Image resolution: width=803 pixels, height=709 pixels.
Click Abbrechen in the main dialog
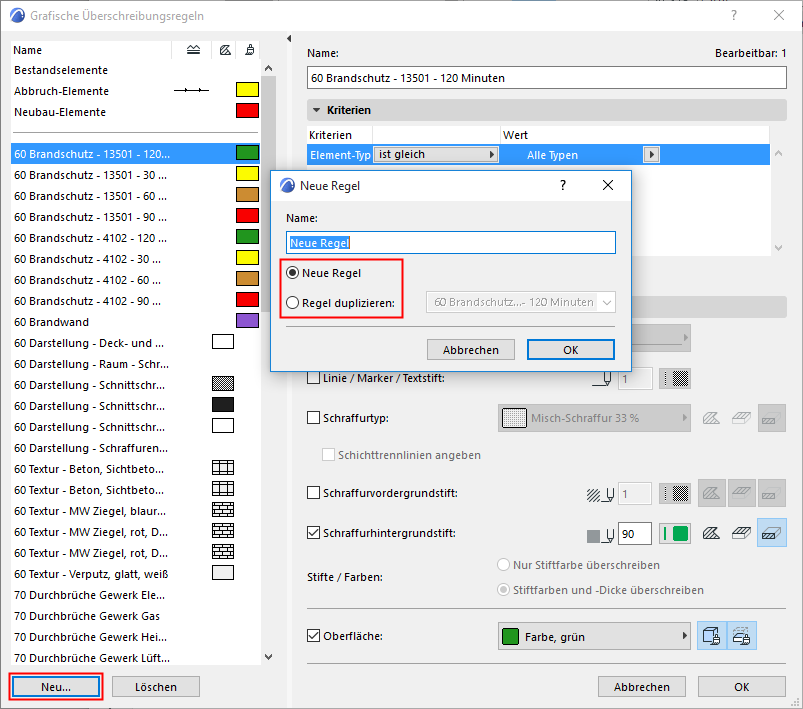(642, 687)
